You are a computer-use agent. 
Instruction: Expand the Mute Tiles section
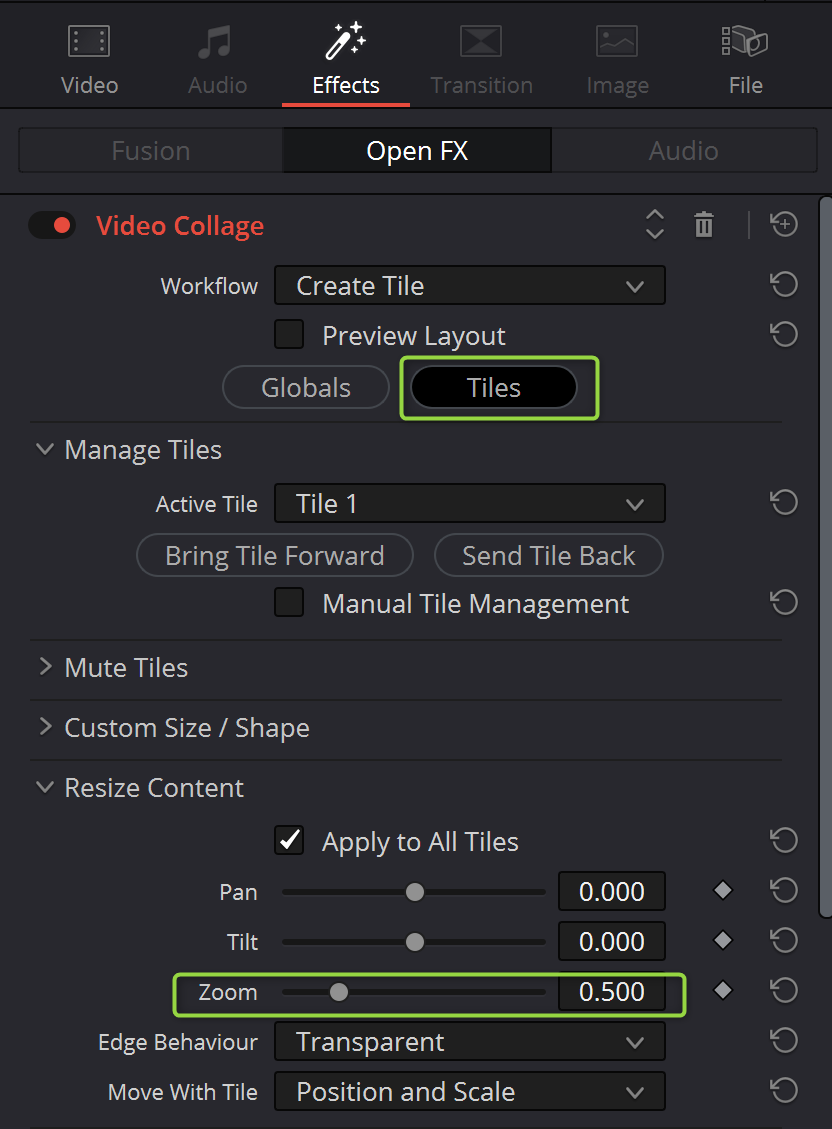[45, 667]
